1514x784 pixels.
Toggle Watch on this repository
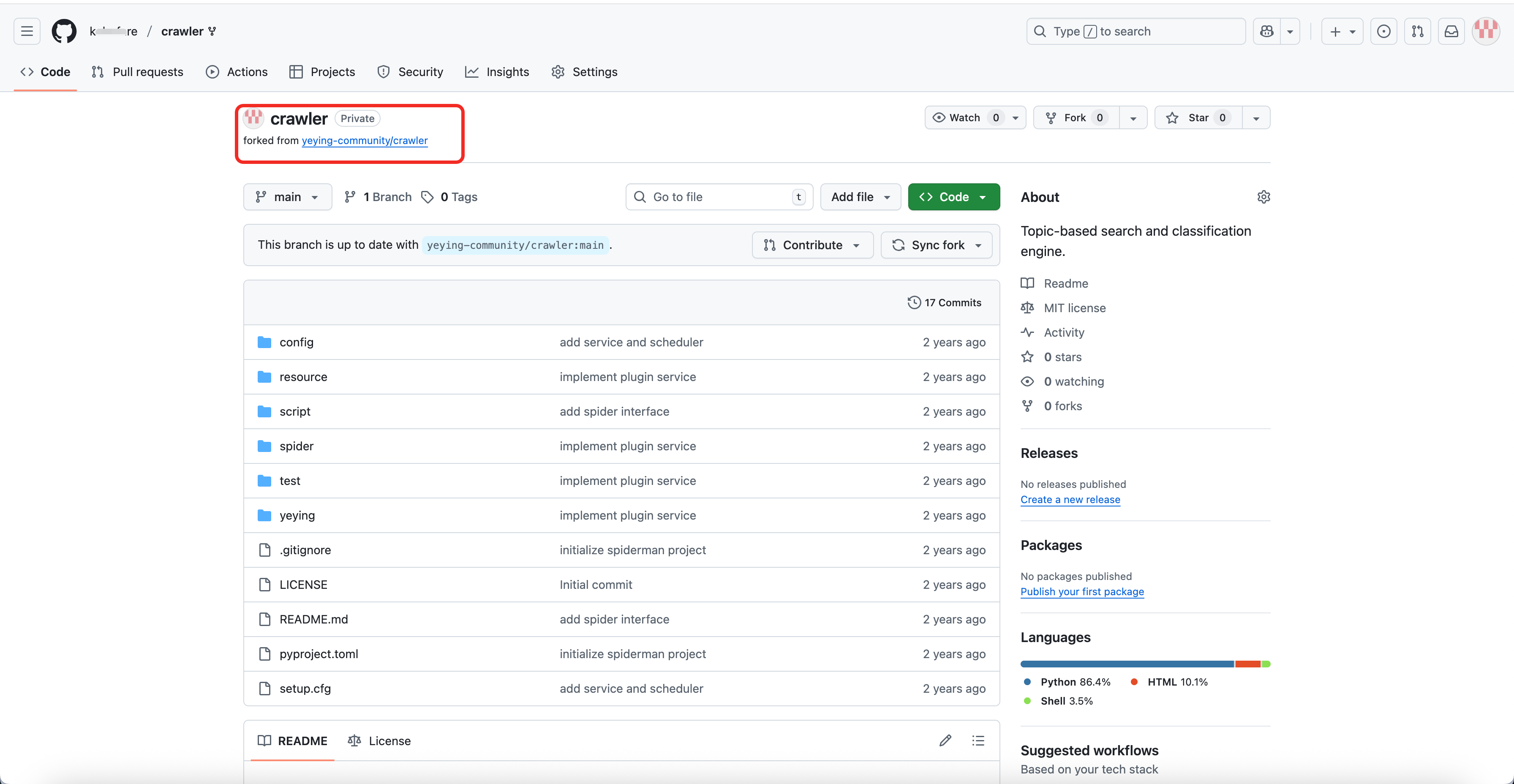965,117
